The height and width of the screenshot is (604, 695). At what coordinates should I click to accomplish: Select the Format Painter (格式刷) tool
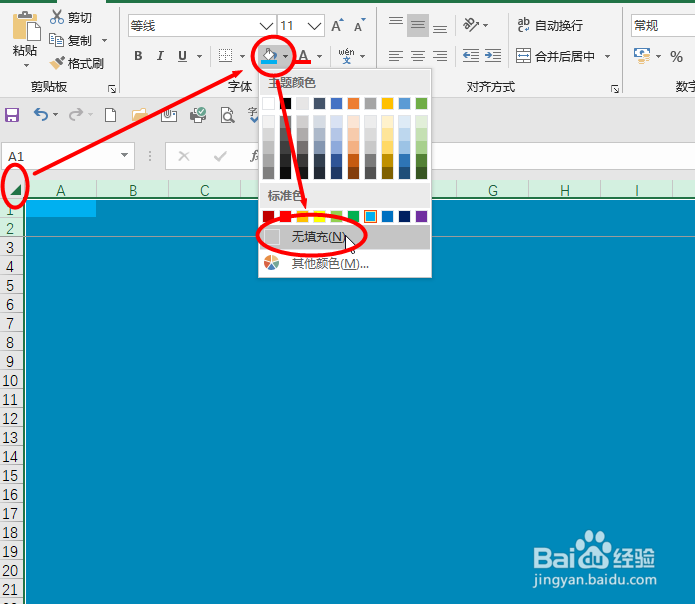click(x=77, y=63)
